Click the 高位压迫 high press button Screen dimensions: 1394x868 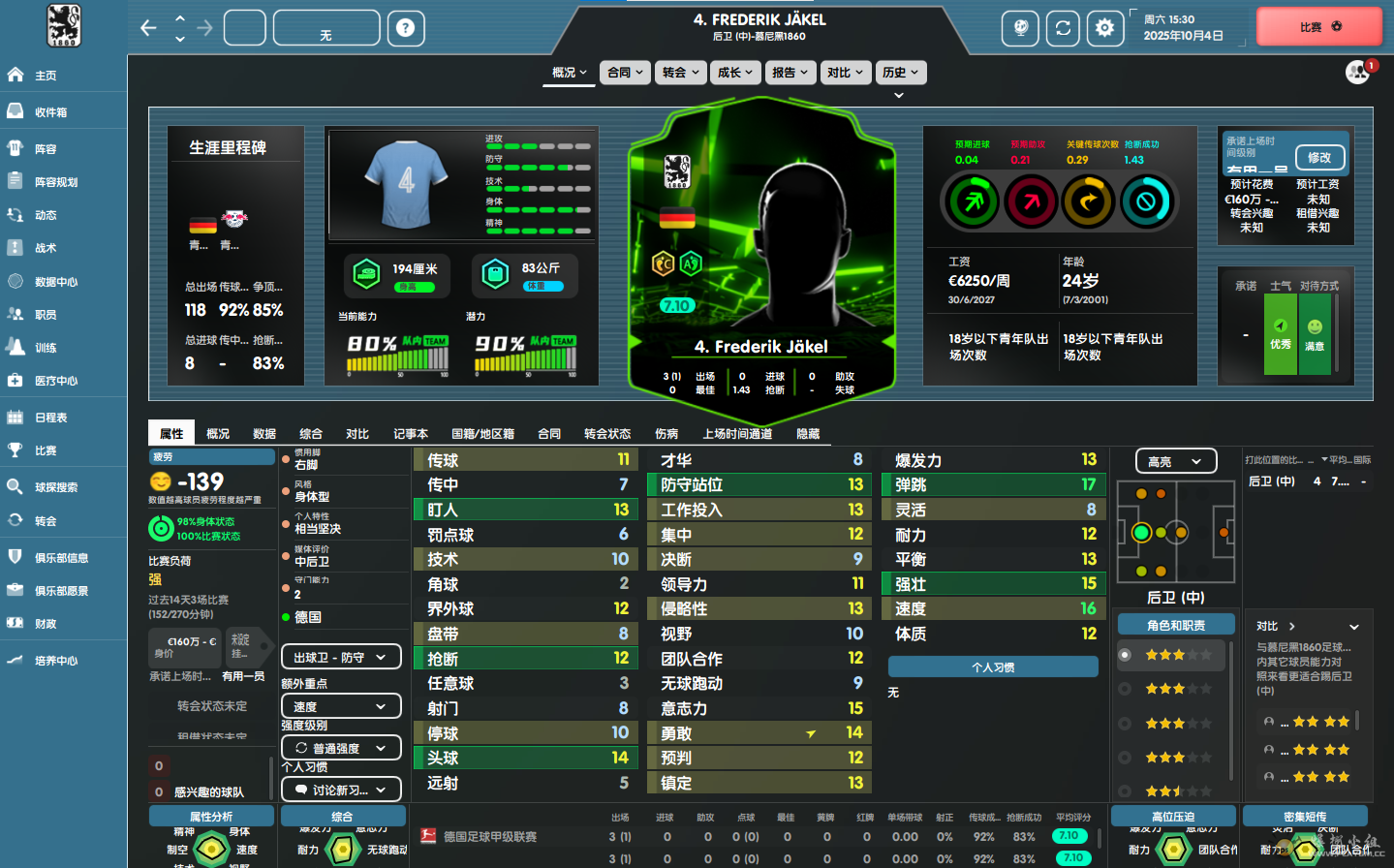coord(1173,817)
